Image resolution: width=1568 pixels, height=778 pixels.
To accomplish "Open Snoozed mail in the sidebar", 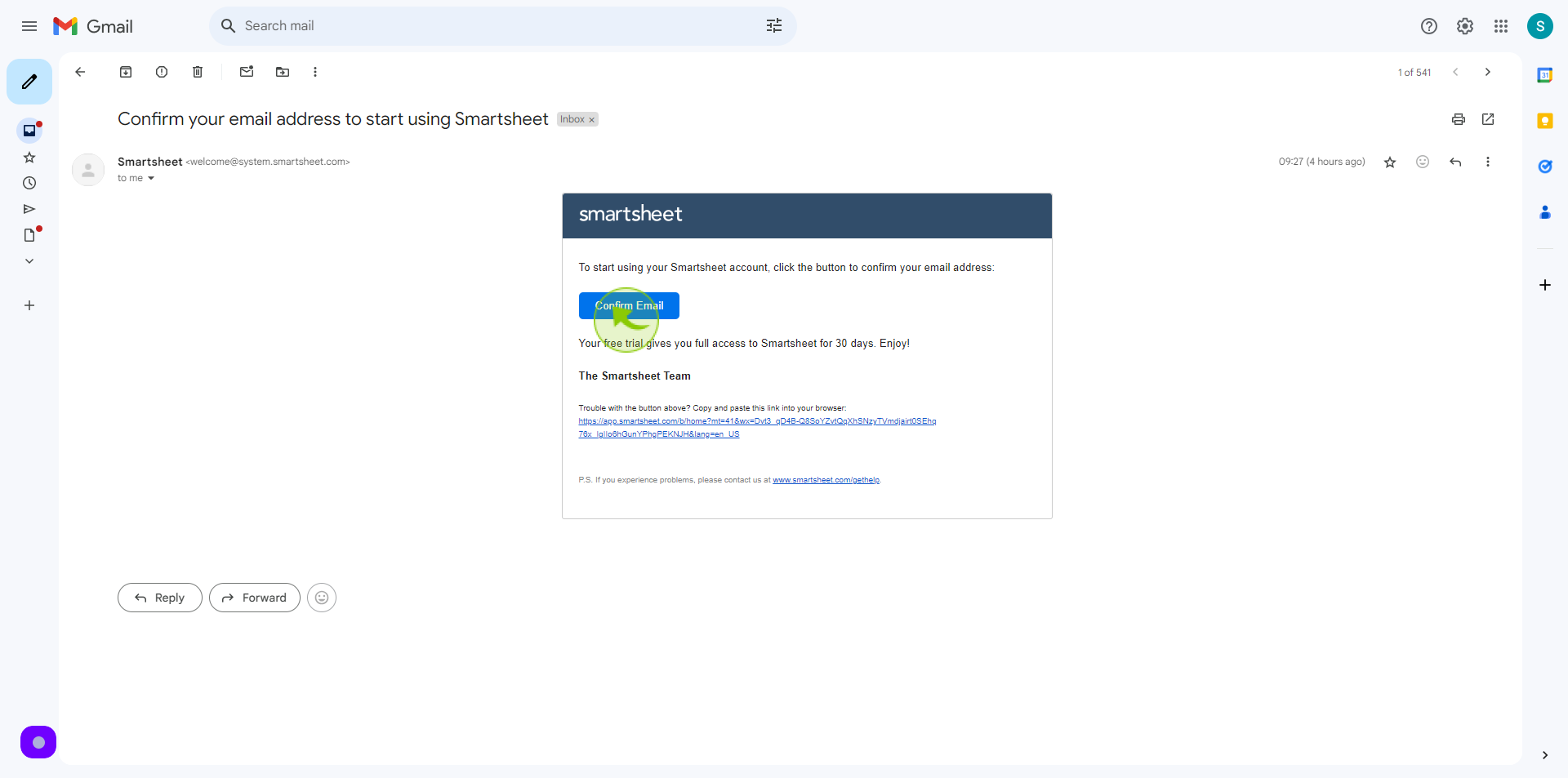I will (29, 183).
